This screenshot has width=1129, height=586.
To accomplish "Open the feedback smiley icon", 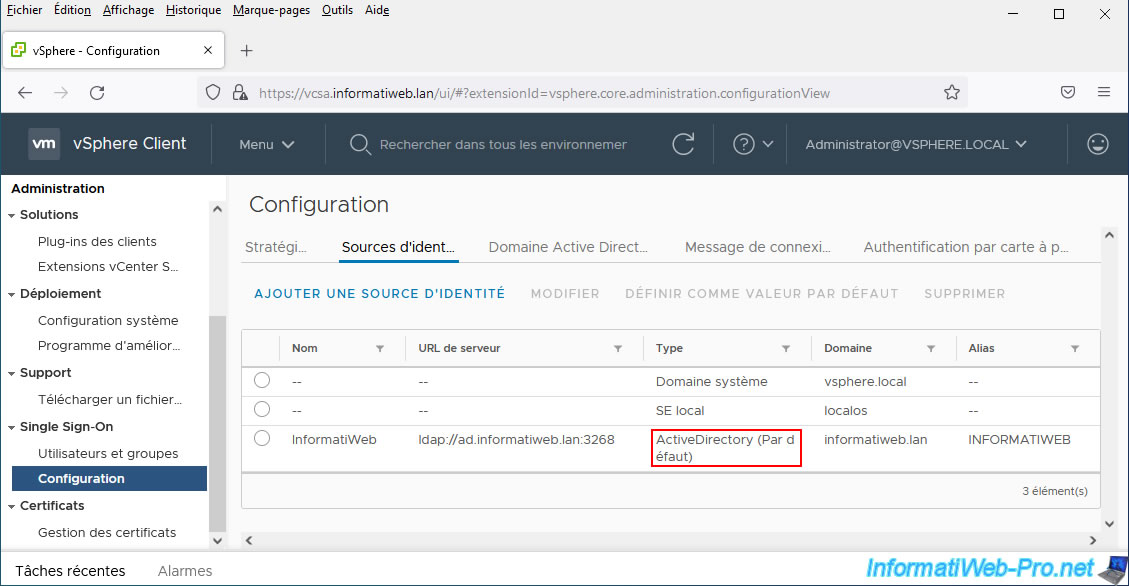I will click(1097, 144).
